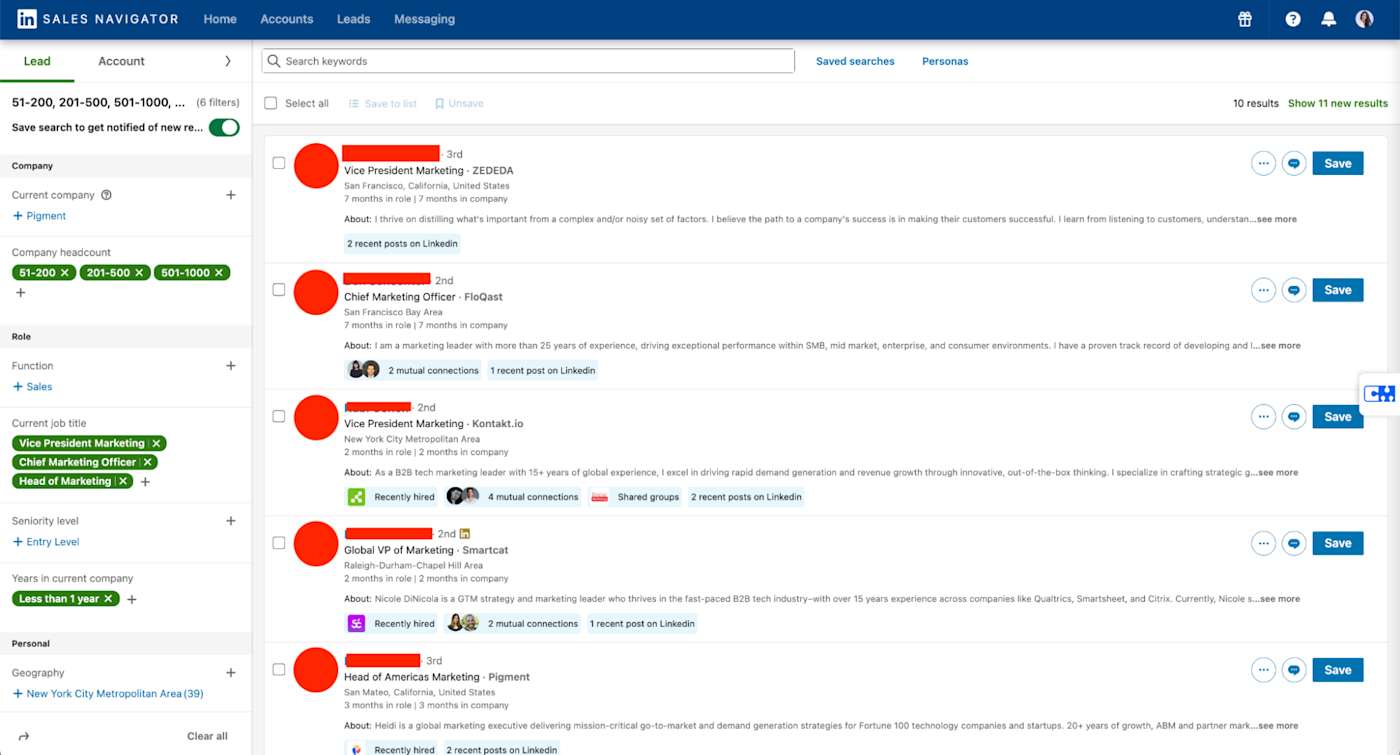Image resolution: width=1400 pixels, height=755 pixels.
Task: Remove the Head of Marketing title filter
Action: 123,481
